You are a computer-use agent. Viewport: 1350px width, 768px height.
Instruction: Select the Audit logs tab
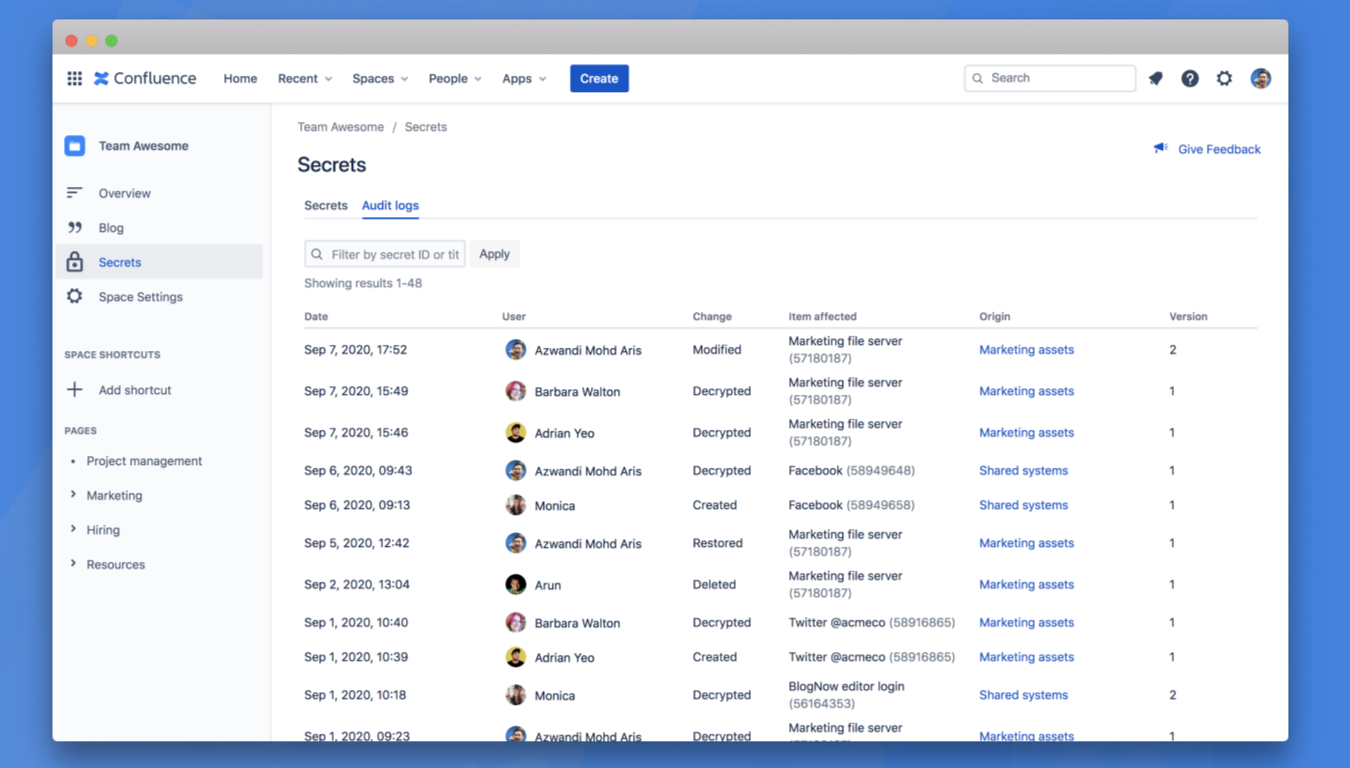coord(390,205)
